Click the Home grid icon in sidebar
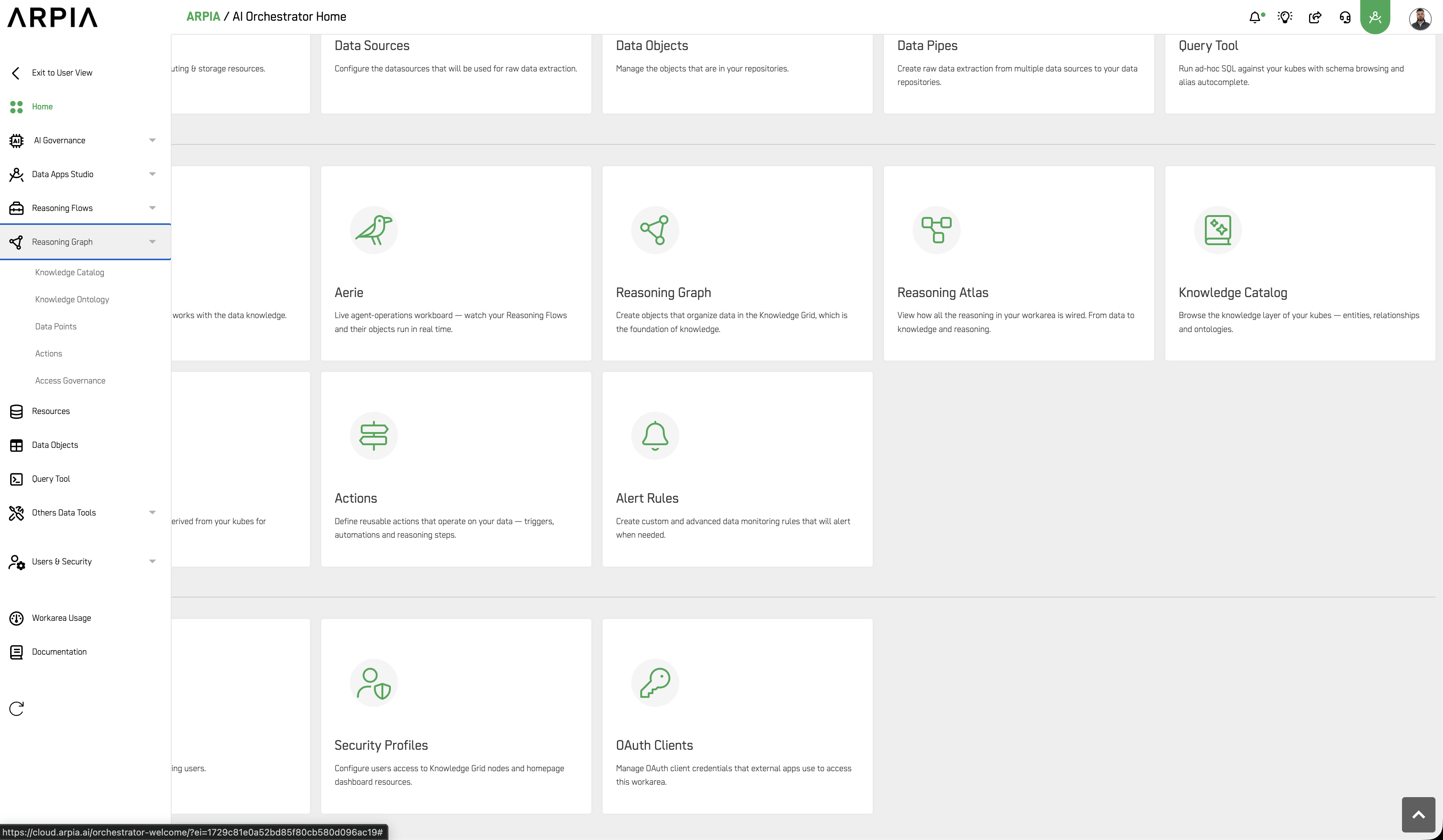 point(17,107)
